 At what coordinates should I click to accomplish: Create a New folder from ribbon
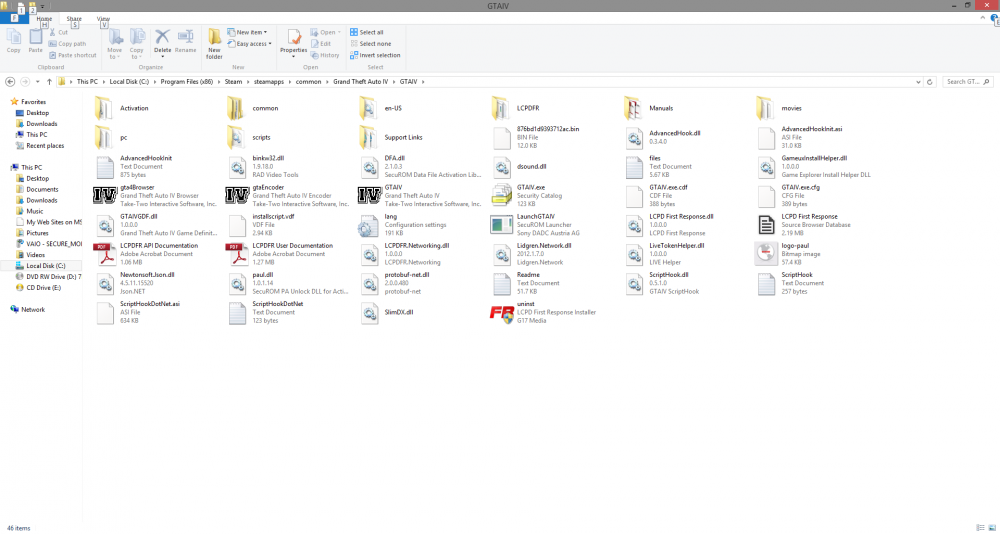tap(214, 44)
